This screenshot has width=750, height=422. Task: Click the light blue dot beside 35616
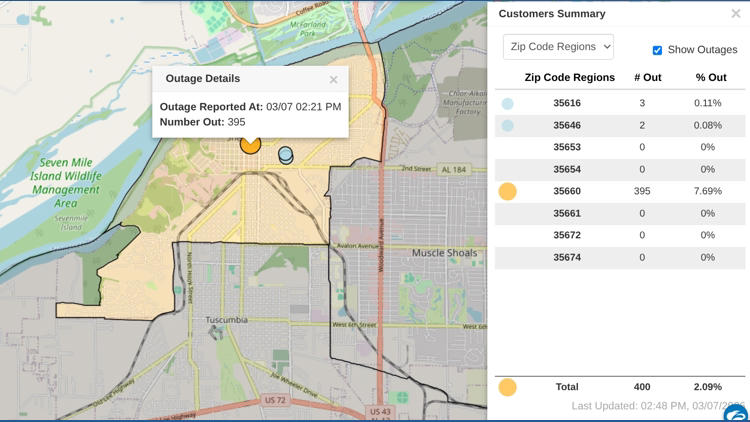pos(507,103)
